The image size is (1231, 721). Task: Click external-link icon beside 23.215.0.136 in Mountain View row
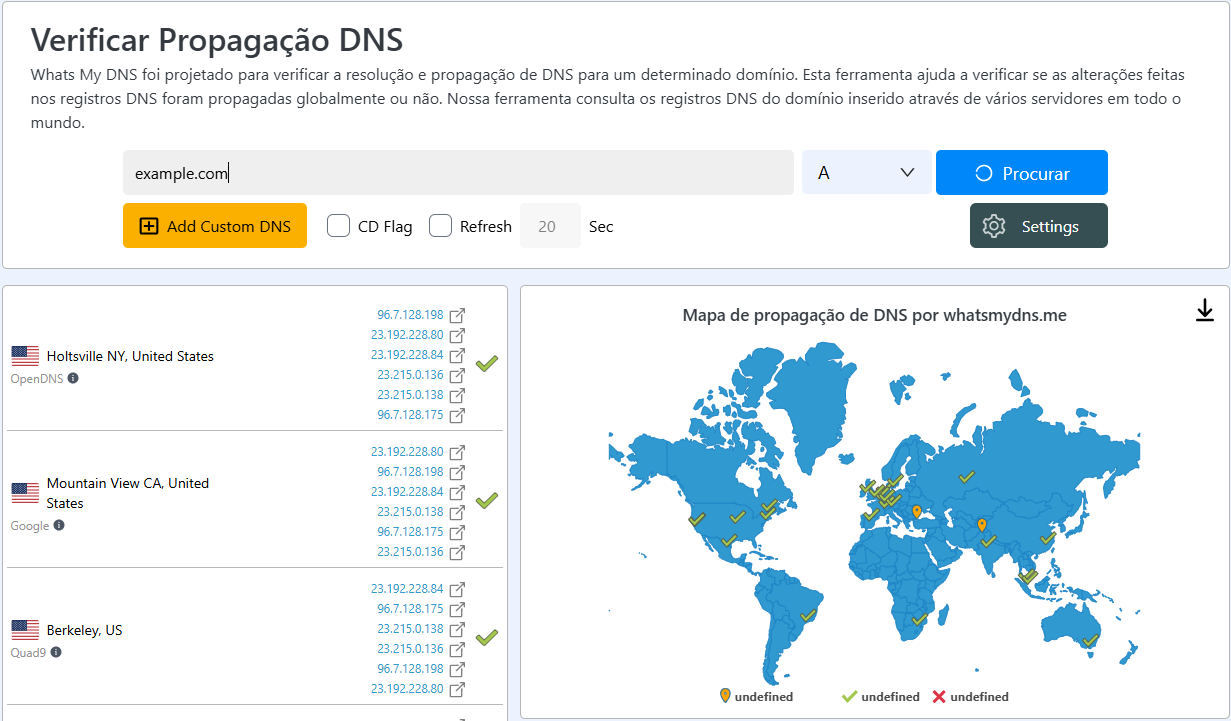click(x=457, y=552)
